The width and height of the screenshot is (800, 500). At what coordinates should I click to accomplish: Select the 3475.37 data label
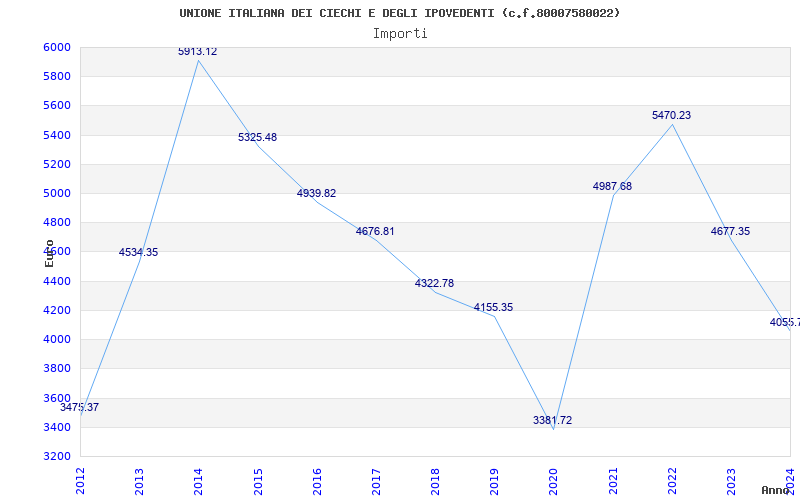pos(79,407)
